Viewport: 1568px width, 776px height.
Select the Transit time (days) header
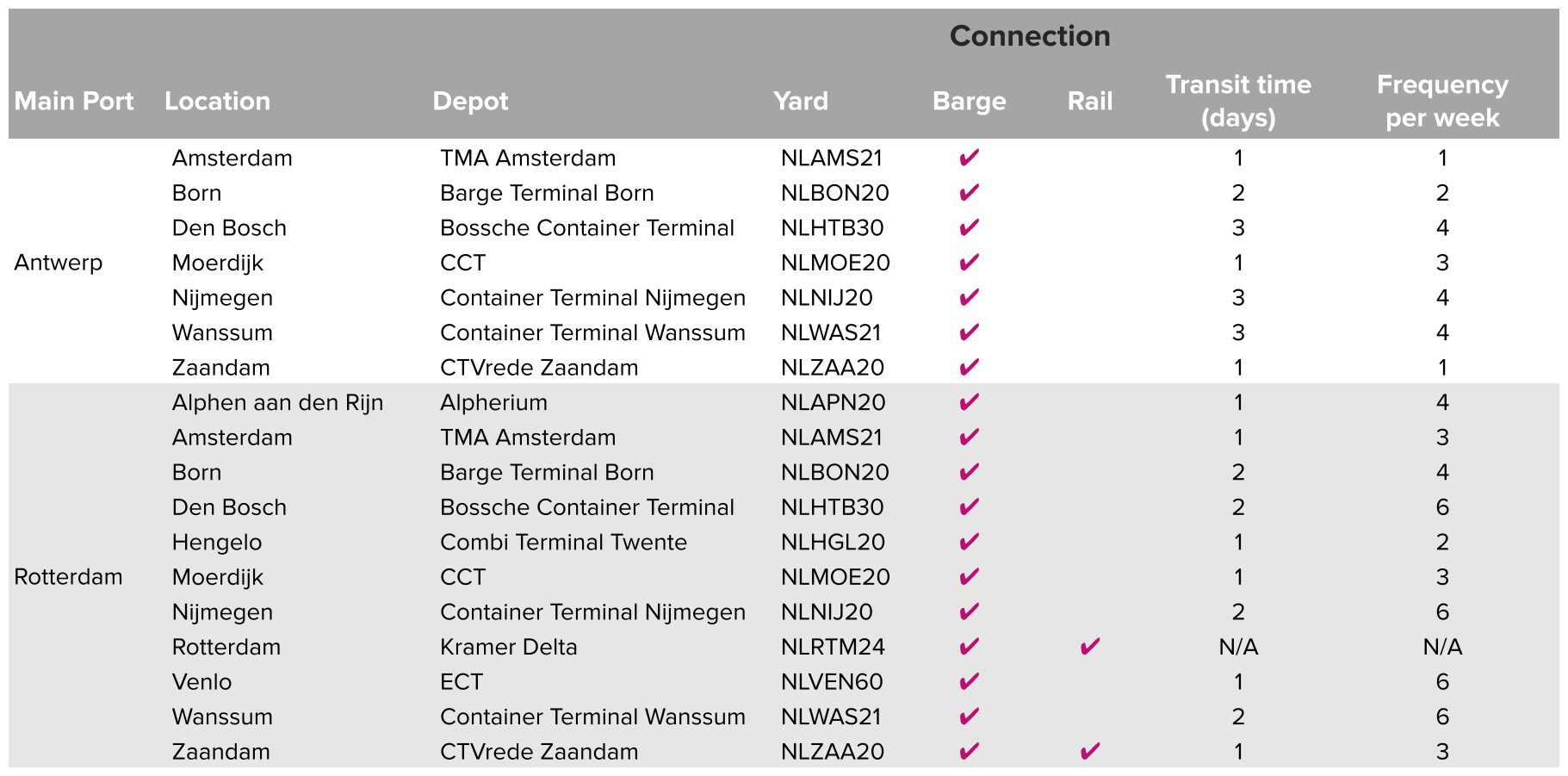click(1238, 101)
